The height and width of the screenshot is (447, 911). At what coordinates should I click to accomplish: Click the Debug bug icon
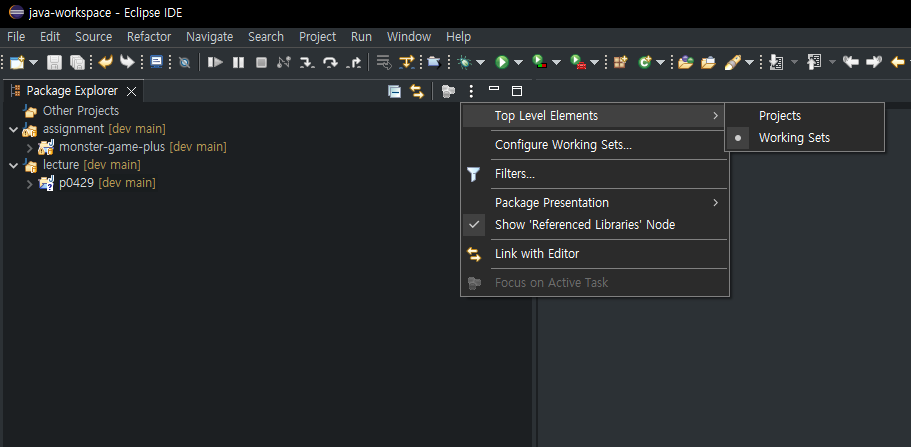(x=465, y=62)
